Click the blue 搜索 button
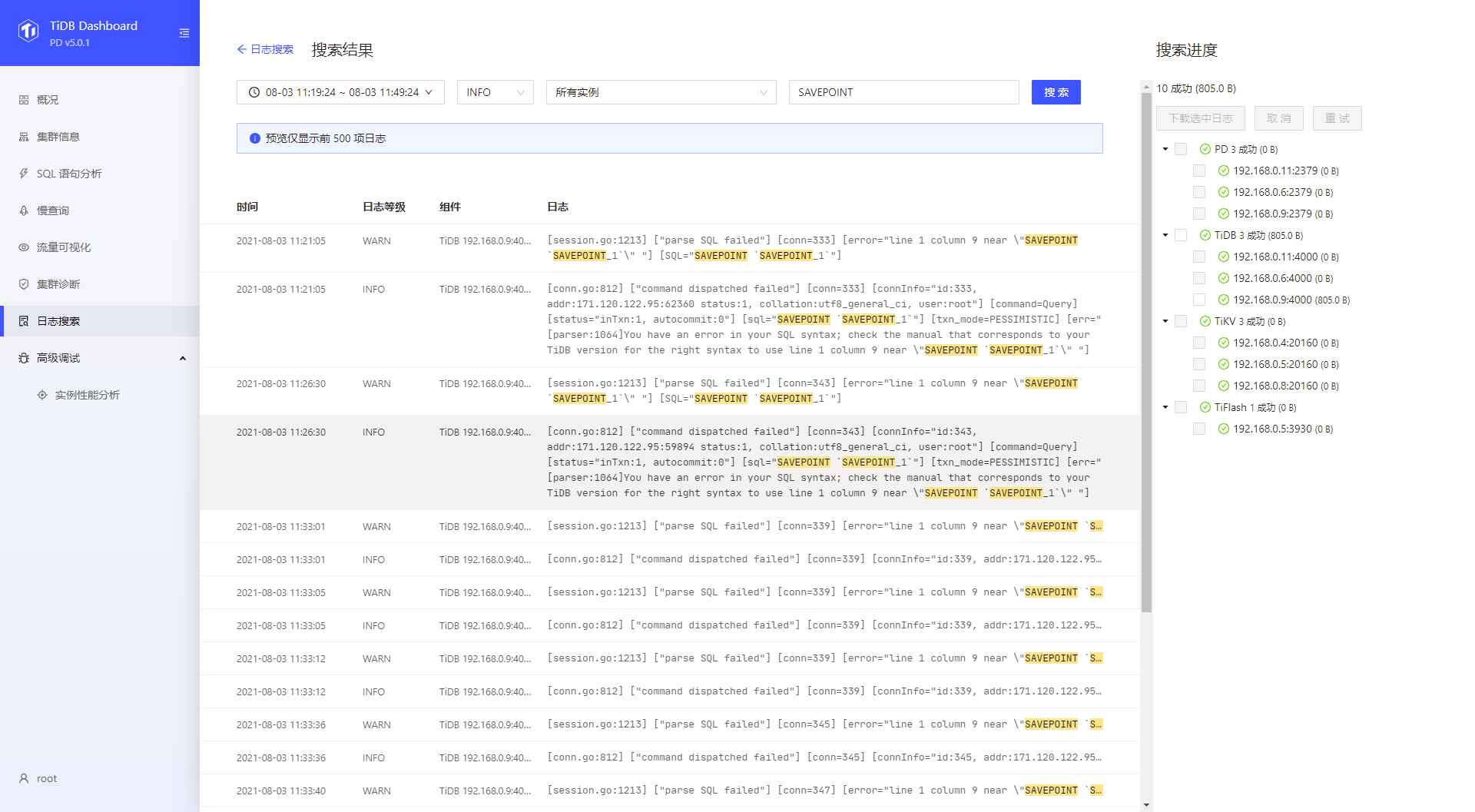This screenshot has height=812, width=1475. 1056,92
